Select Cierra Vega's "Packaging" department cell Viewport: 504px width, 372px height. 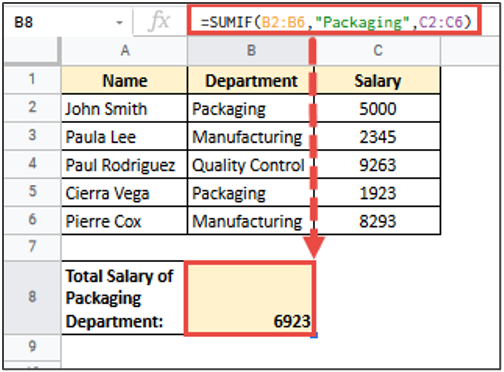[251, 192]
